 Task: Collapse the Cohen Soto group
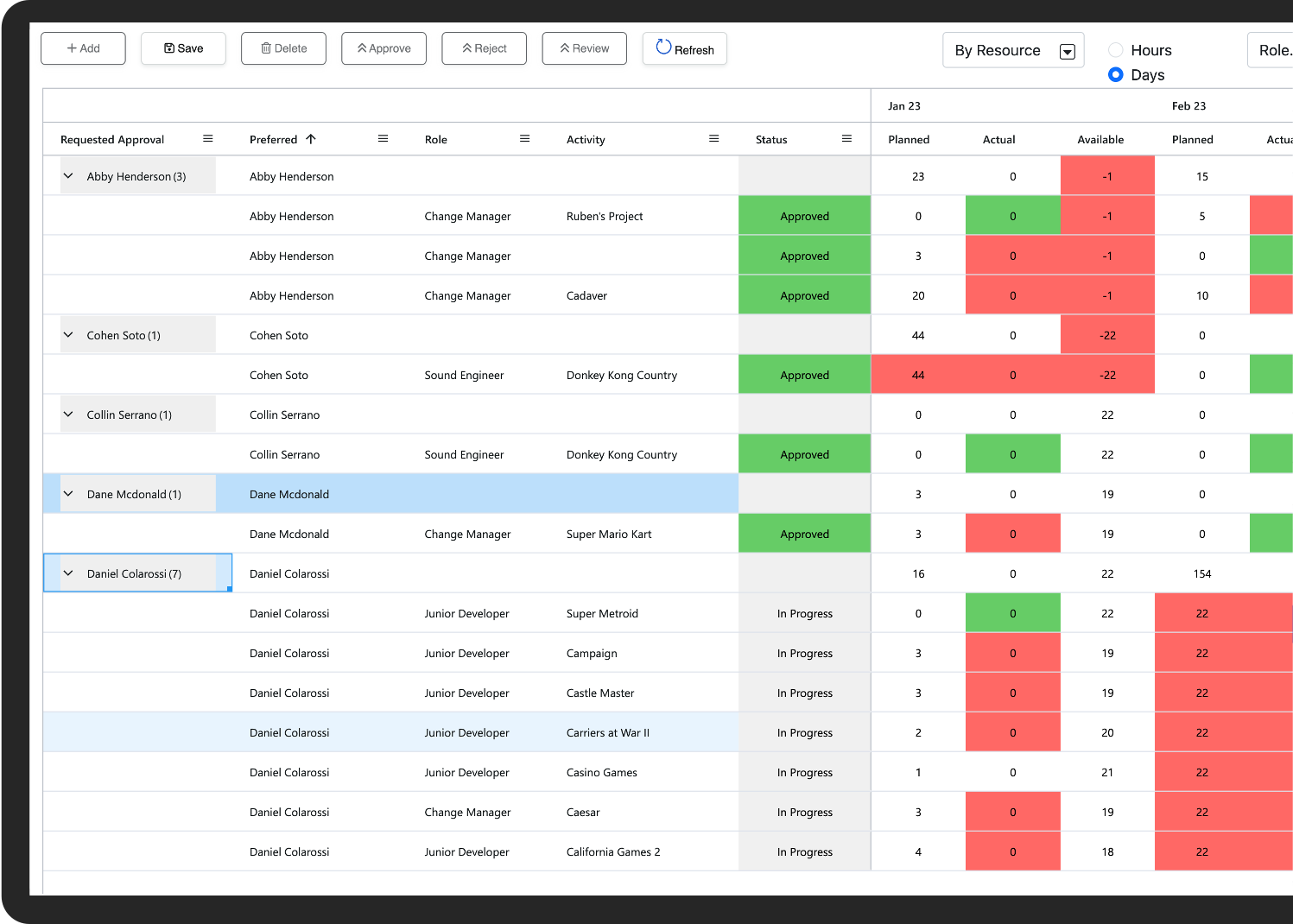68,334
